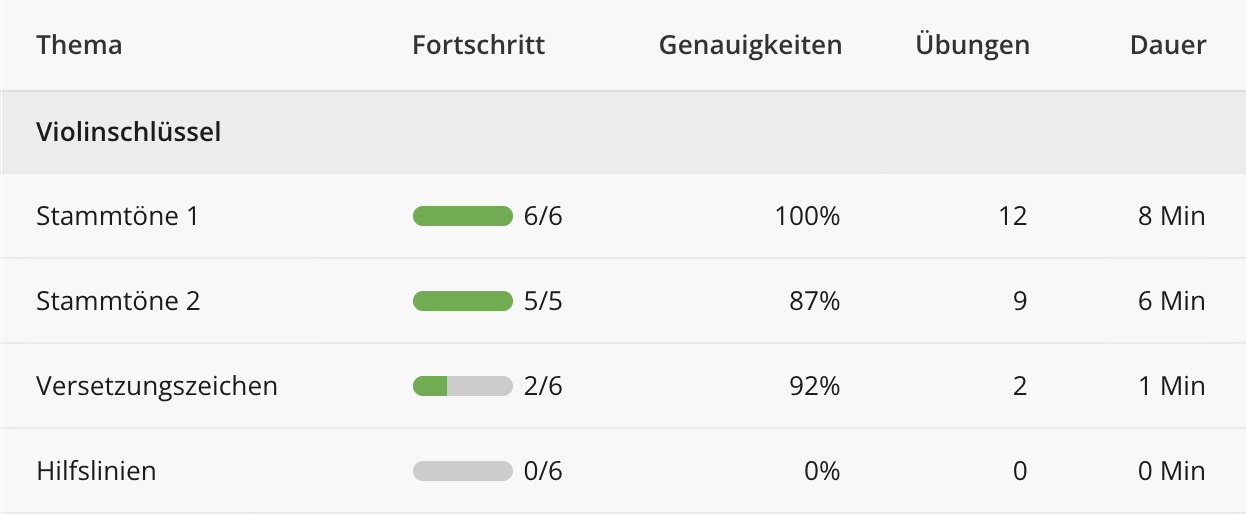Click the 2/6 progress count
Screen dimensions: 1246x514
(x=543, y=386)
